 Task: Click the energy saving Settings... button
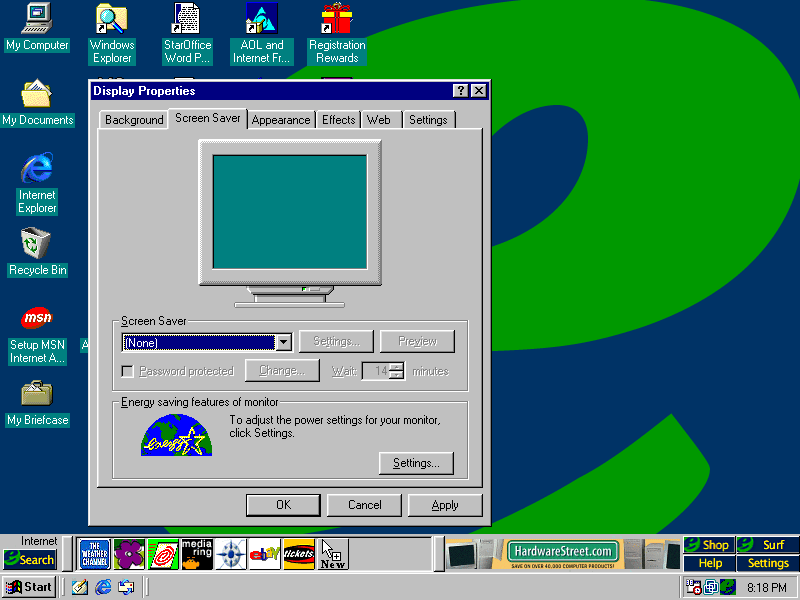pyautogui.click(x=416, y=463)
